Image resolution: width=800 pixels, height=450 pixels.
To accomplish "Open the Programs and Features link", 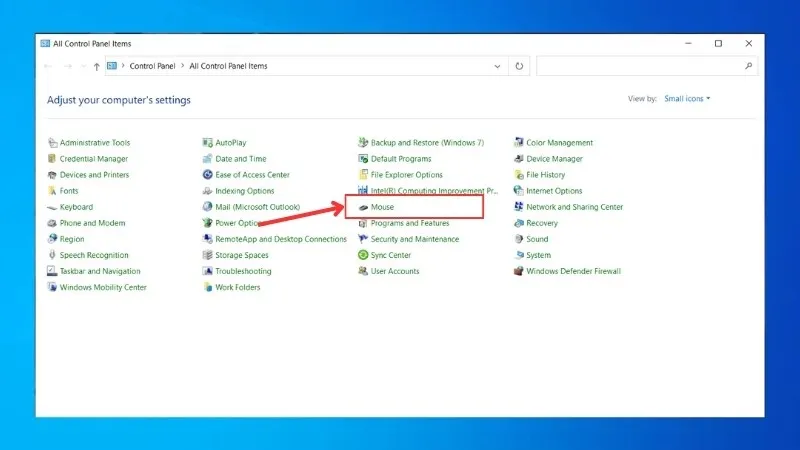I will coord(409,223).
